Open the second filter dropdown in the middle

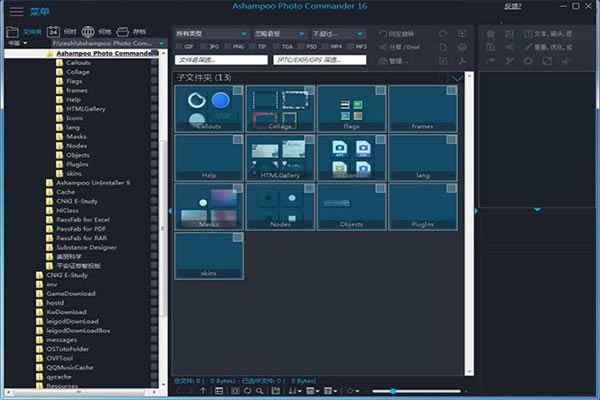(x=279, y=34)
